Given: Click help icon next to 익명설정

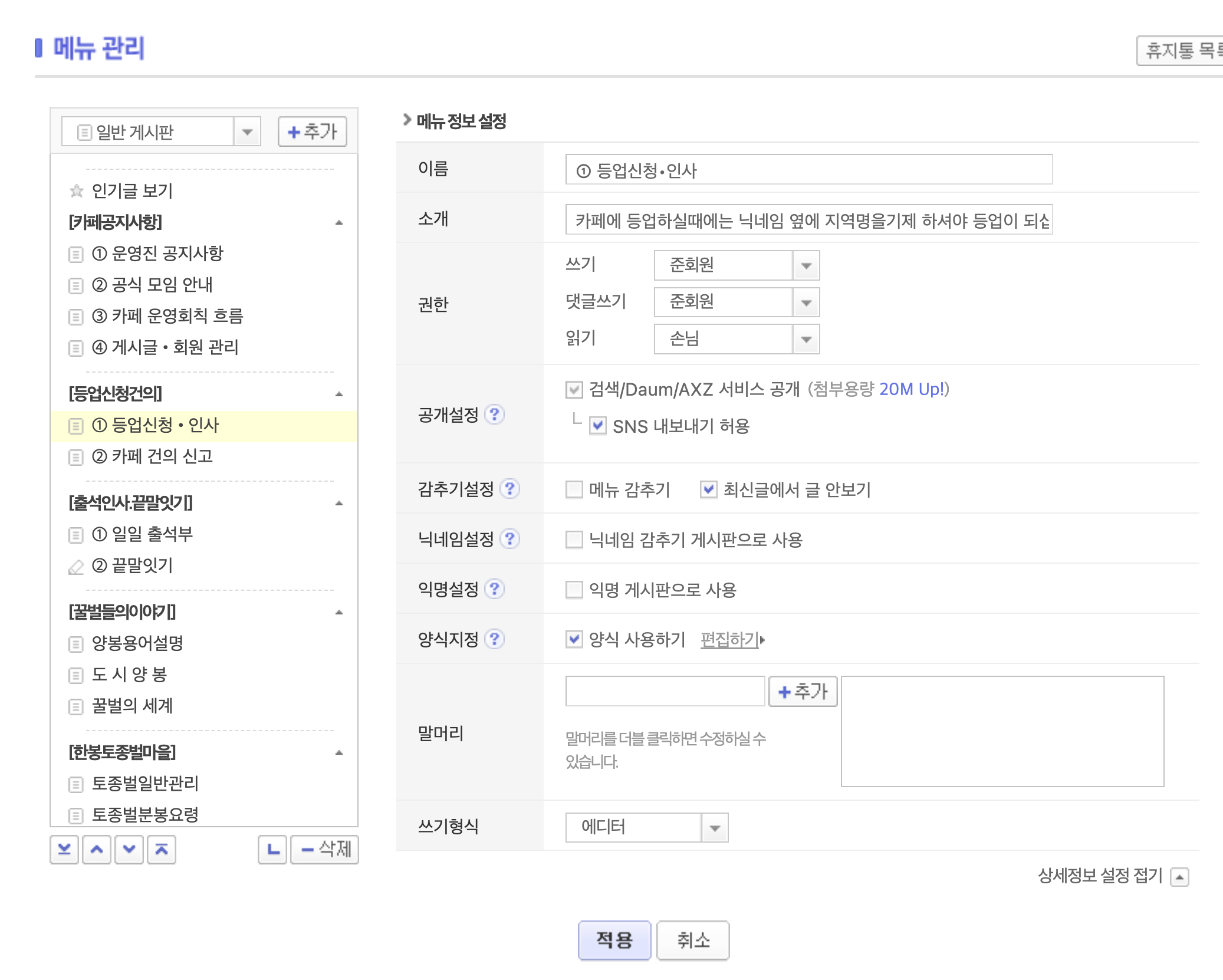Looking at the screenshot, I should tap(494, 589).
